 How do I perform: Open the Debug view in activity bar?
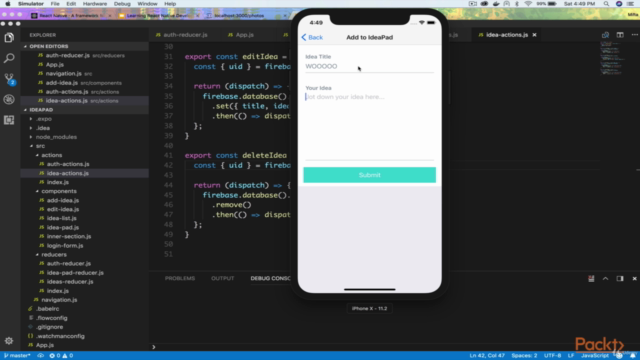[x=9, y=100]
